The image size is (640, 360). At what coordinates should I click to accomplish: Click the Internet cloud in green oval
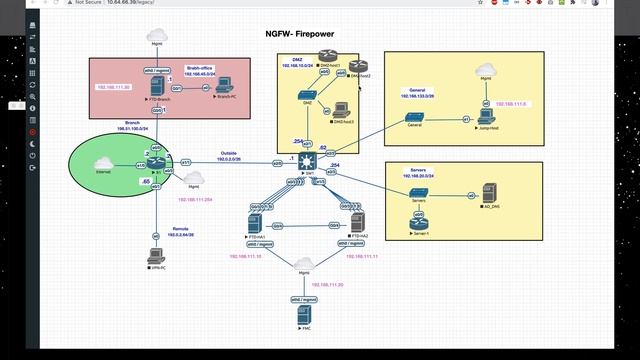(x=103, y=164)
